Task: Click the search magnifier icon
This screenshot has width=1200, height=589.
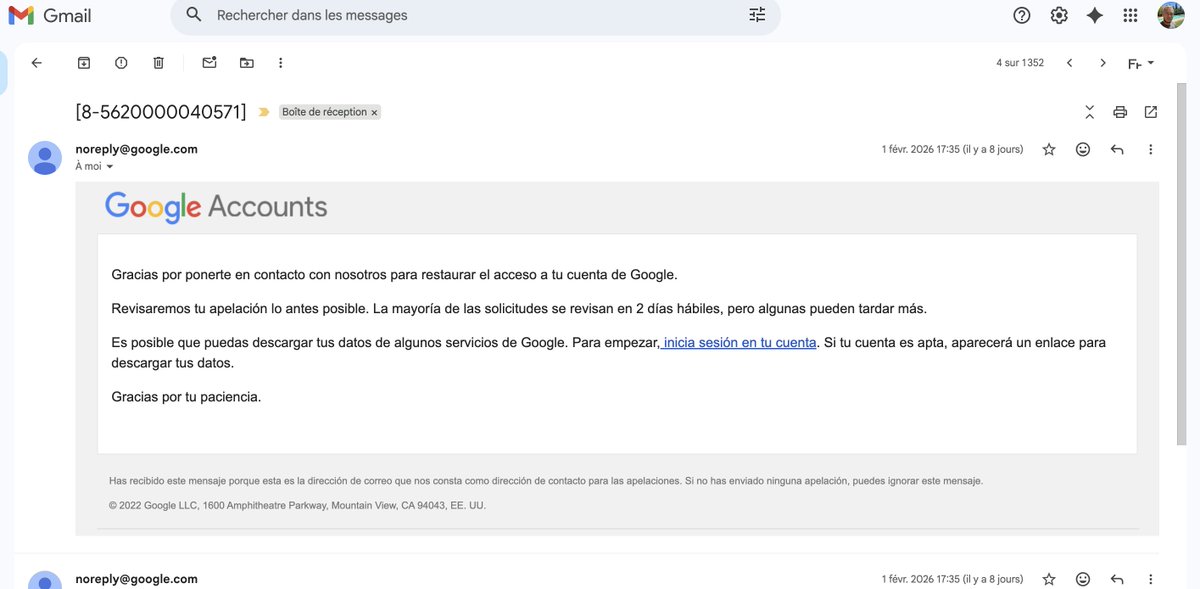Action: 194,15
